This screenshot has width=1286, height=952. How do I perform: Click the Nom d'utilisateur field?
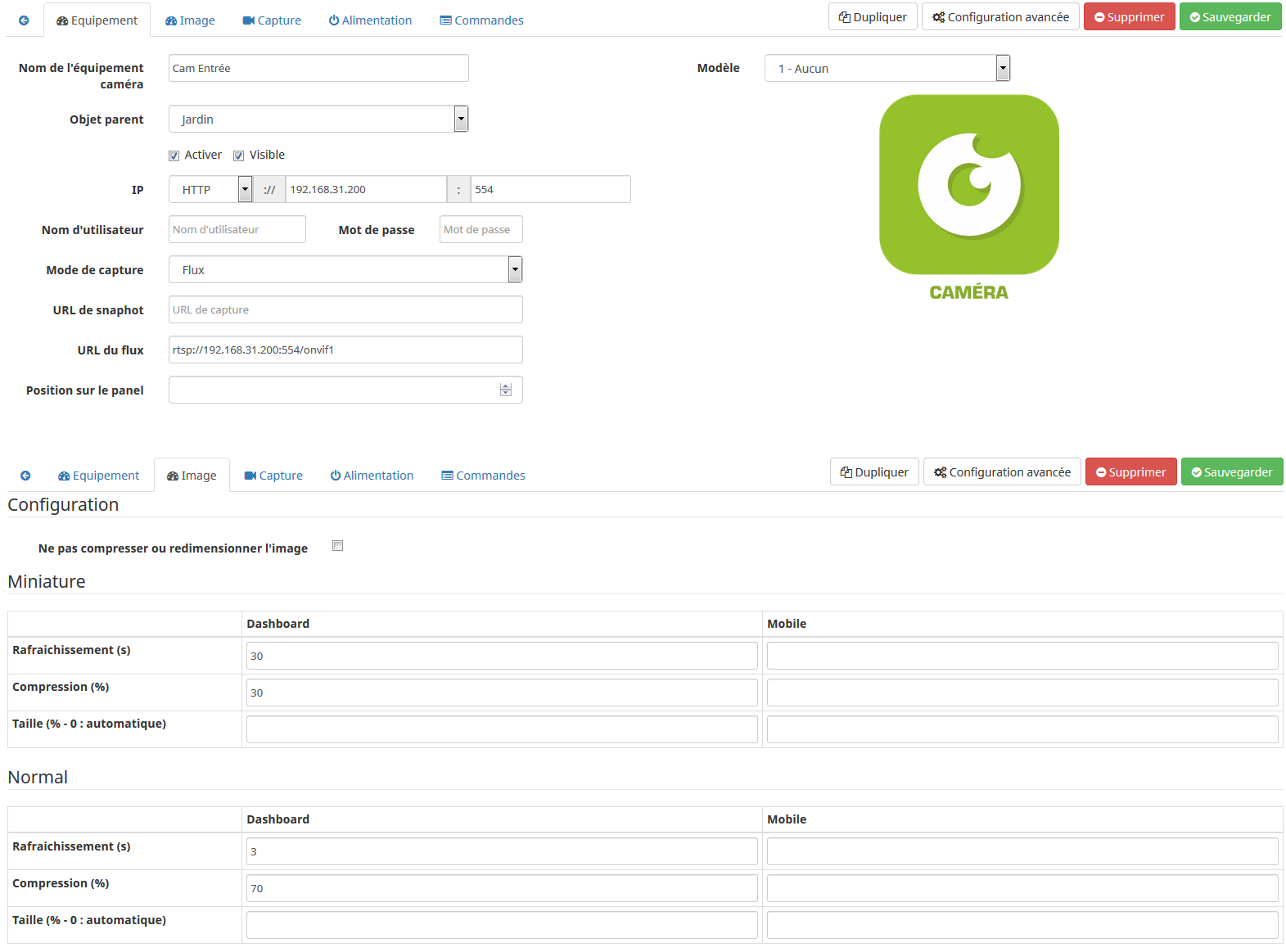pyautogui.click(x=237, y=229)
